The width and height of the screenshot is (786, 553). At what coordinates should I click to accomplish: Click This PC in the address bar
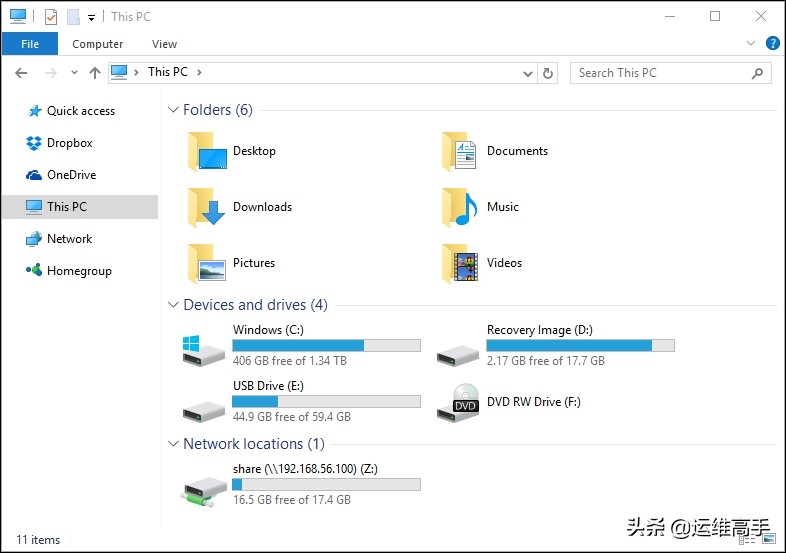point(167,72)
